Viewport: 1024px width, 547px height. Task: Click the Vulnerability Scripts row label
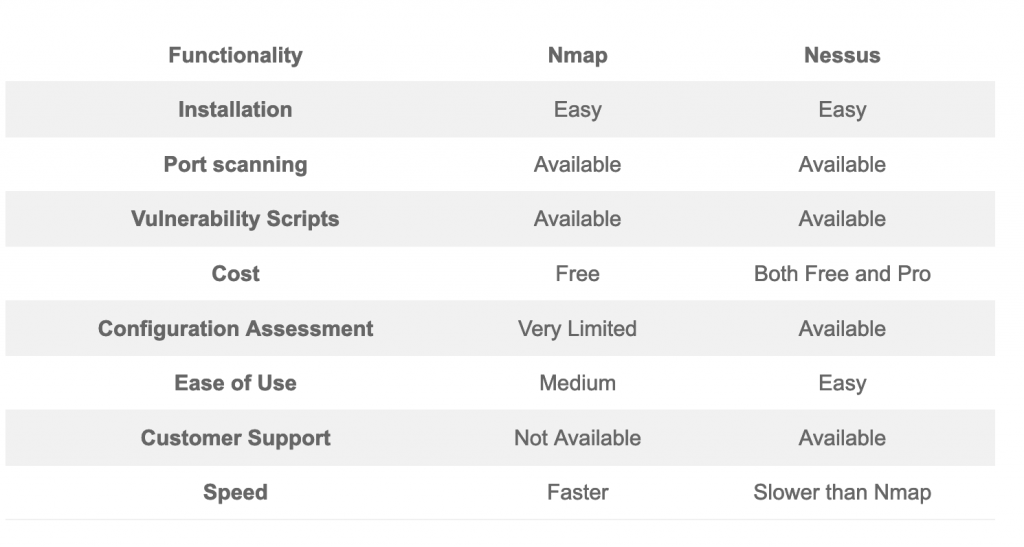click(235, 219)
